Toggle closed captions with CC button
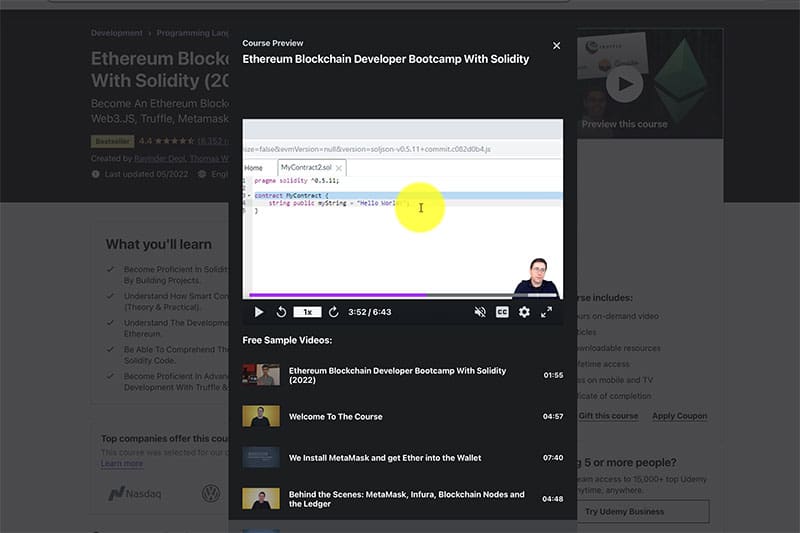The width and height of the screenshot is (800, 533). (x=502, y=312)
